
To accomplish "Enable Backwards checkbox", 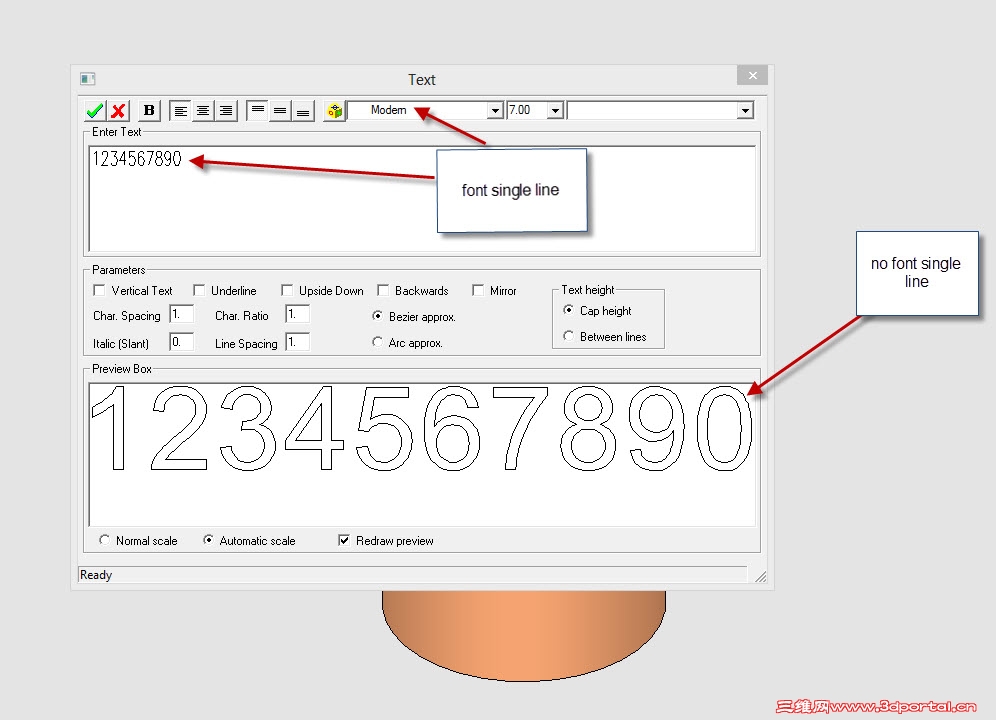I will (383, 290).
